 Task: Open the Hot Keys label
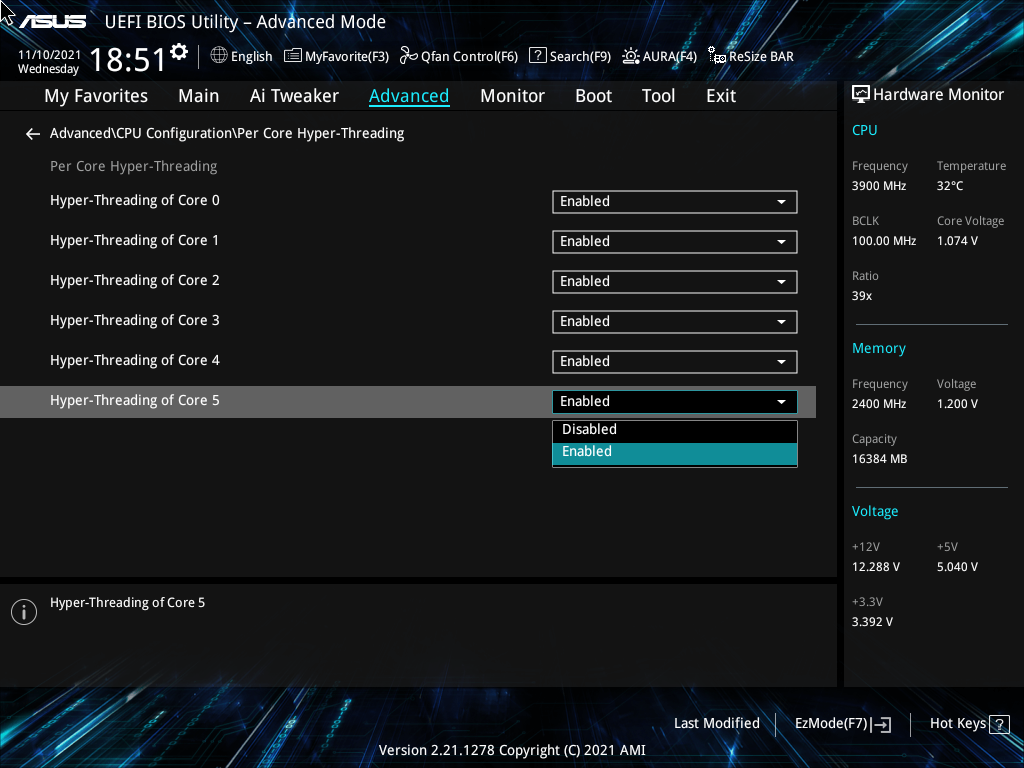[x=957, y=724]
